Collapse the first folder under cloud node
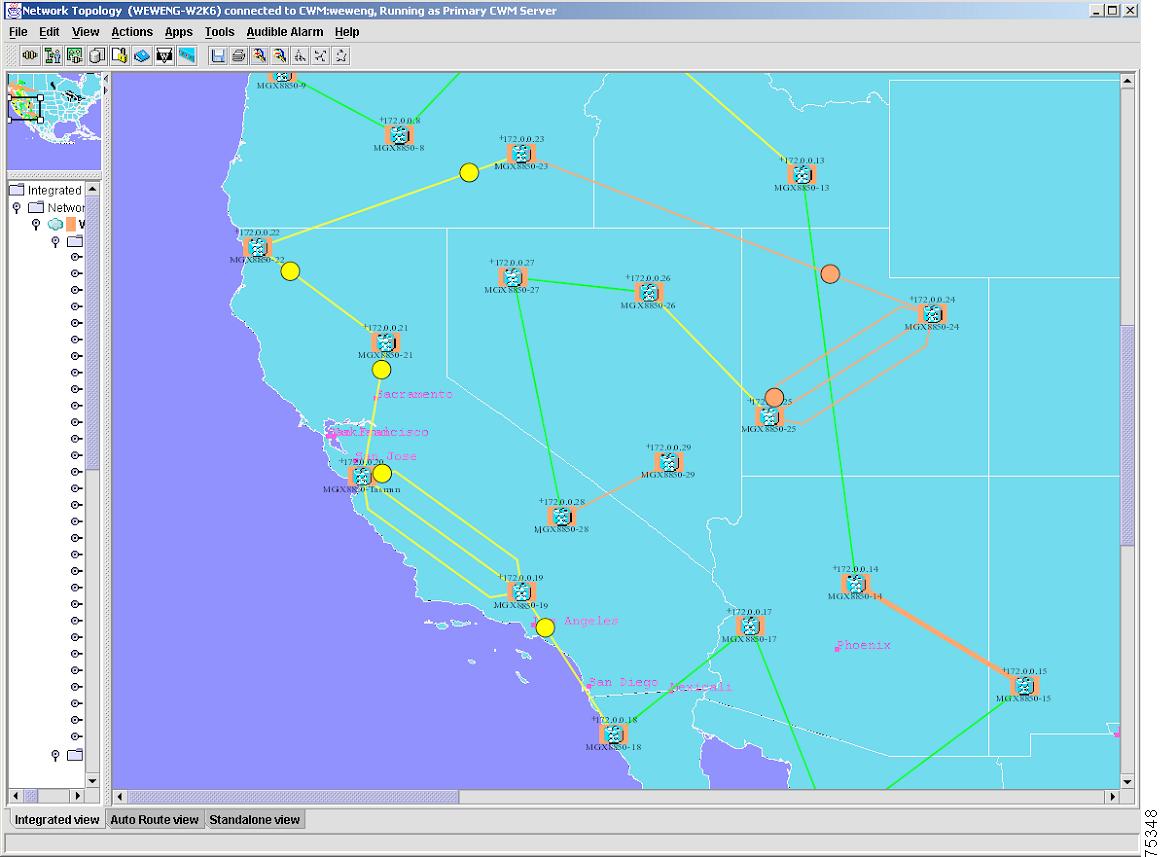The height and width of the screenshot is (857, 1161). tap(55, 241)
